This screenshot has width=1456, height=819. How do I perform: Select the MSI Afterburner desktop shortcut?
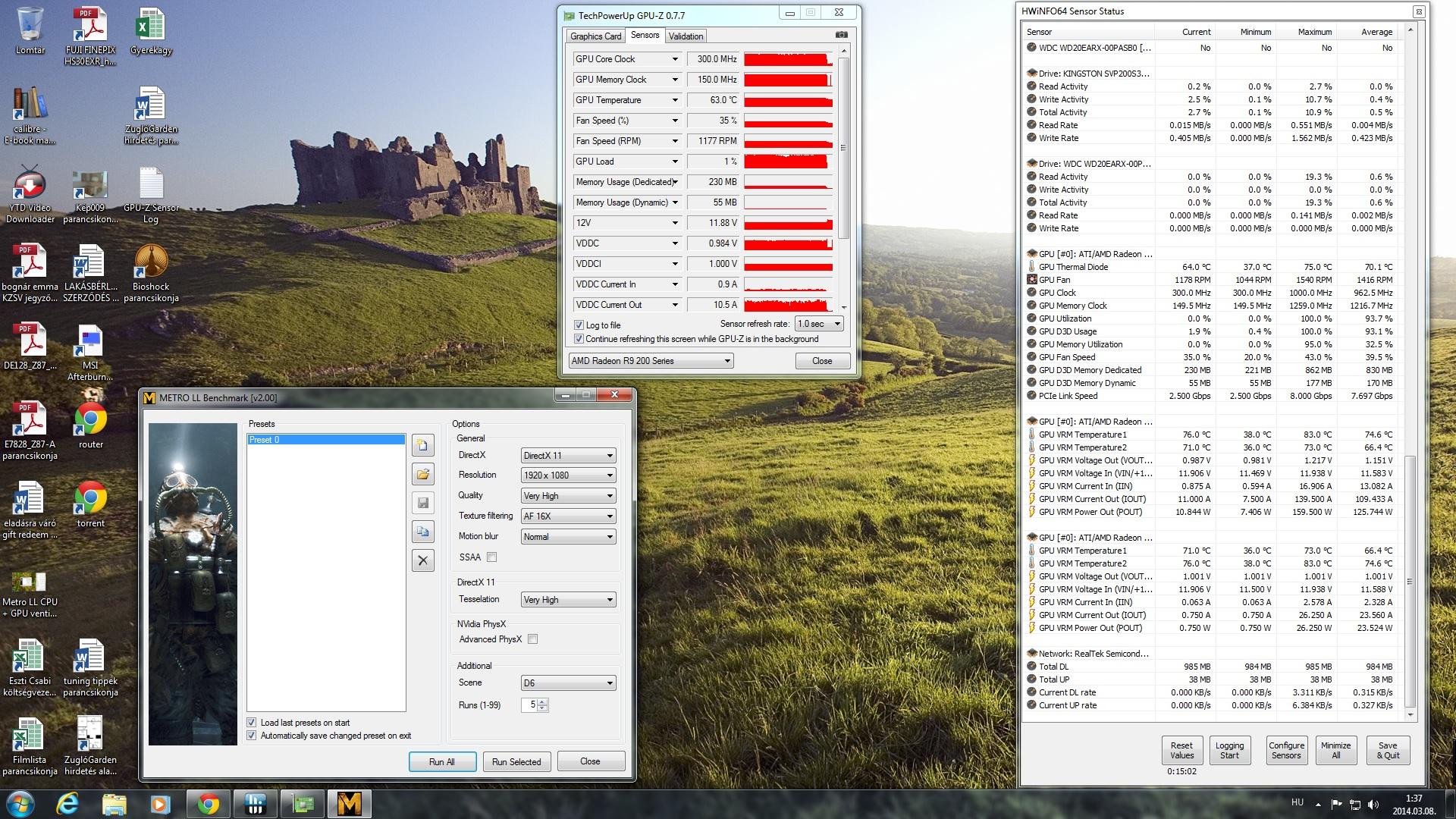[90, 353]
